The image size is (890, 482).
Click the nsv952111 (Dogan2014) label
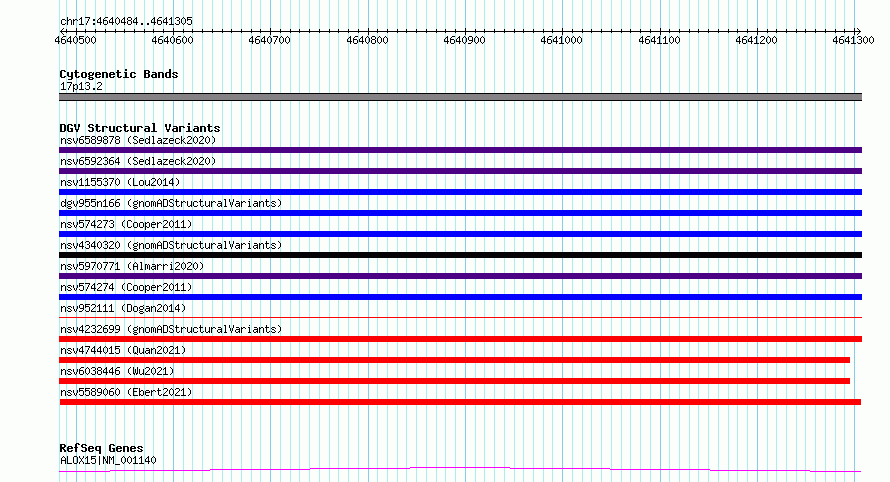[x=123, y=308]
